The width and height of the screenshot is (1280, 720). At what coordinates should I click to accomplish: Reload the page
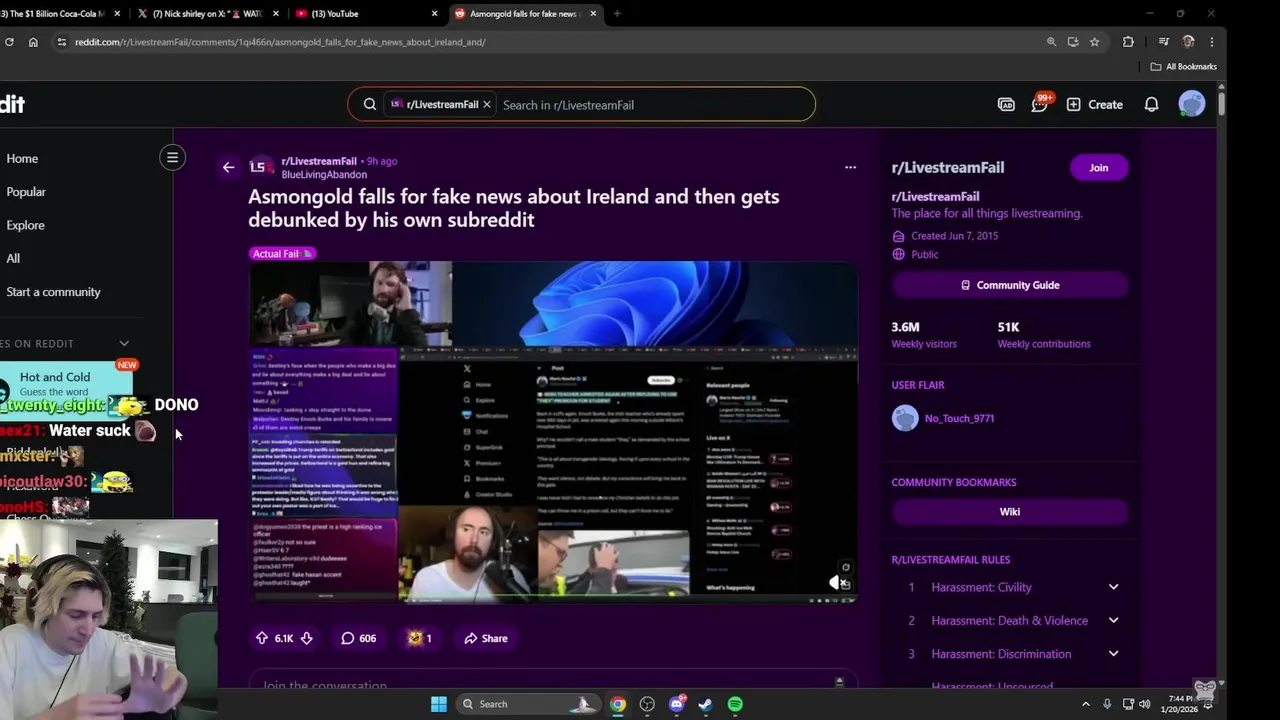(x=9, y=42)
